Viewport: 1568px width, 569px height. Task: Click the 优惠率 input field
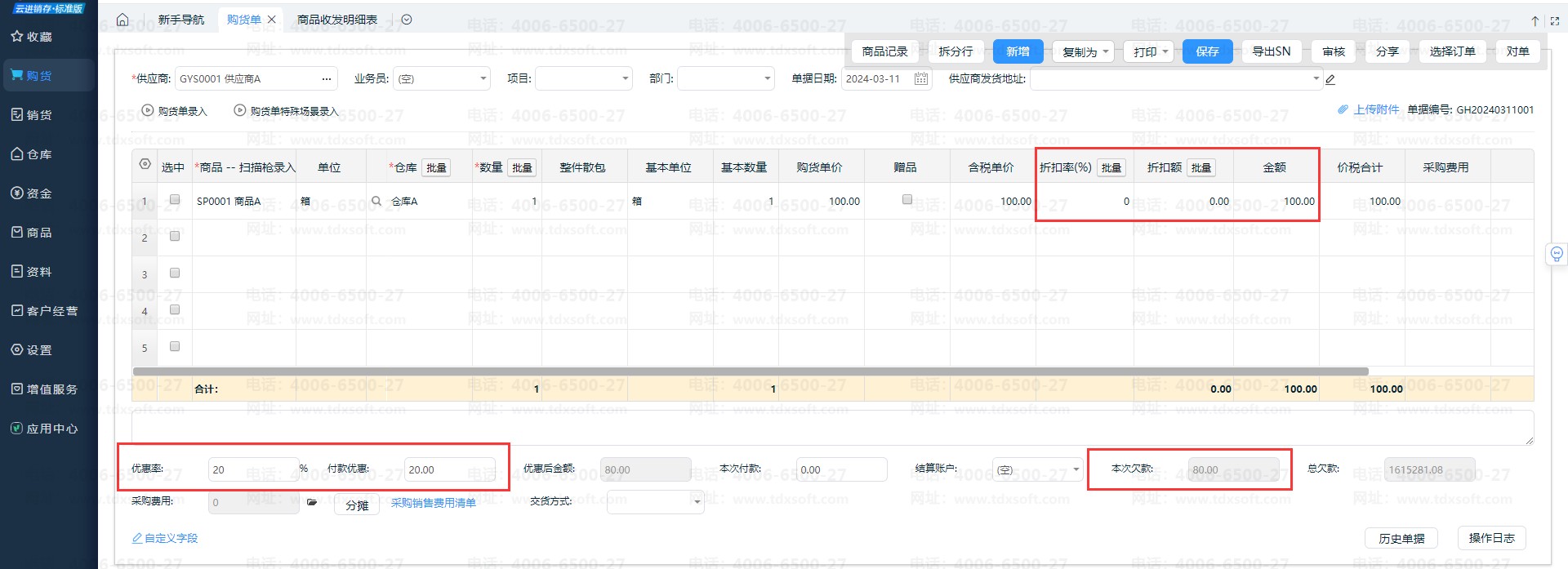click(x=252, y=469)
